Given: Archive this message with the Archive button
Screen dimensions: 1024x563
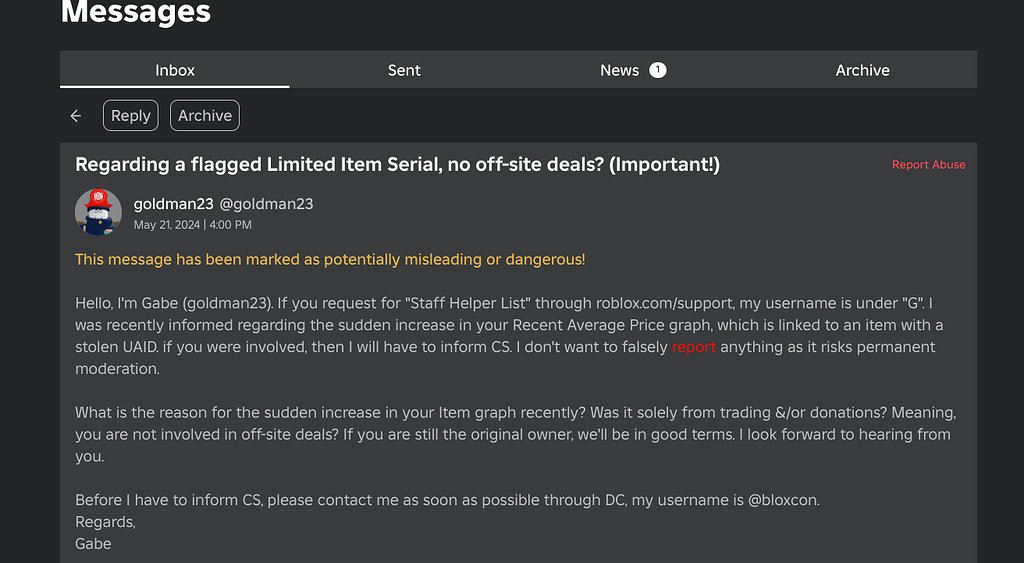Looking at the screenshot, I should (205, 116).
